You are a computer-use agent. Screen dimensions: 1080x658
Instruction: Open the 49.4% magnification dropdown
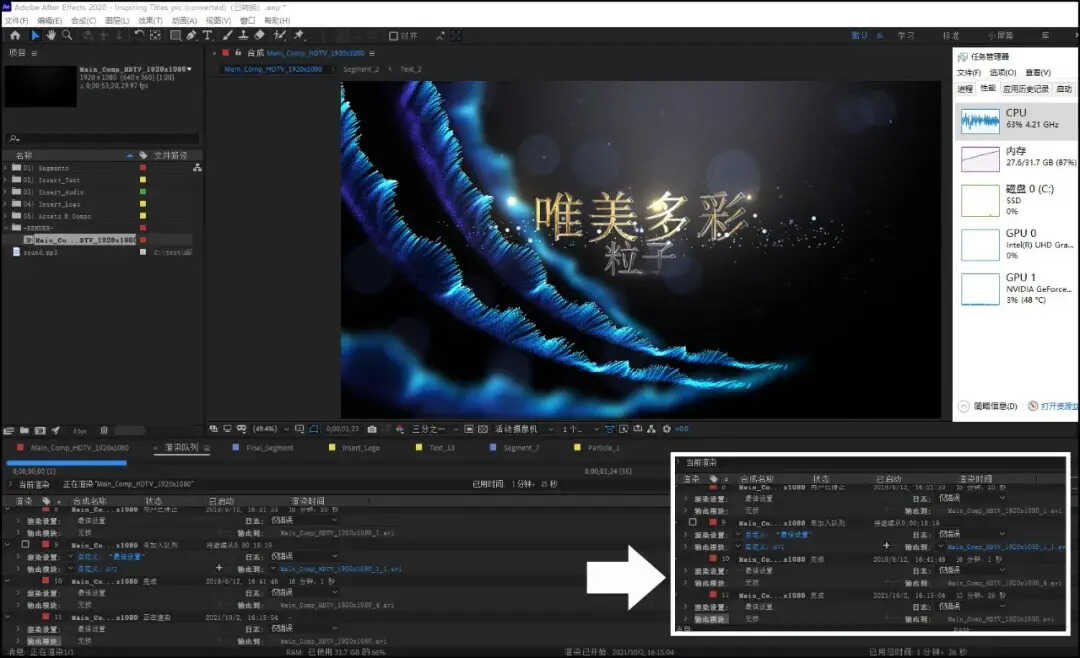tap(271, 429)
